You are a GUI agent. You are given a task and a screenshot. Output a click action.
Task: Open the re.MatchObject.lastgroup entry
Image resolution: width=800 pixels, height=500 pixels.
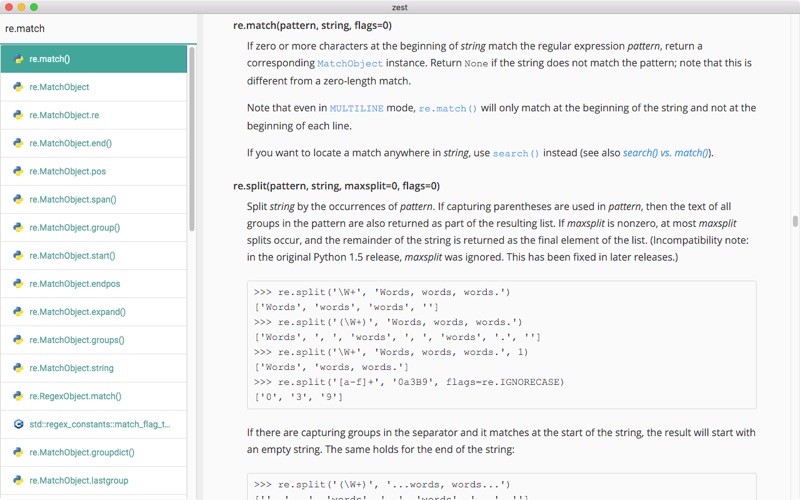pyautogui.click(x=94, y=480)
